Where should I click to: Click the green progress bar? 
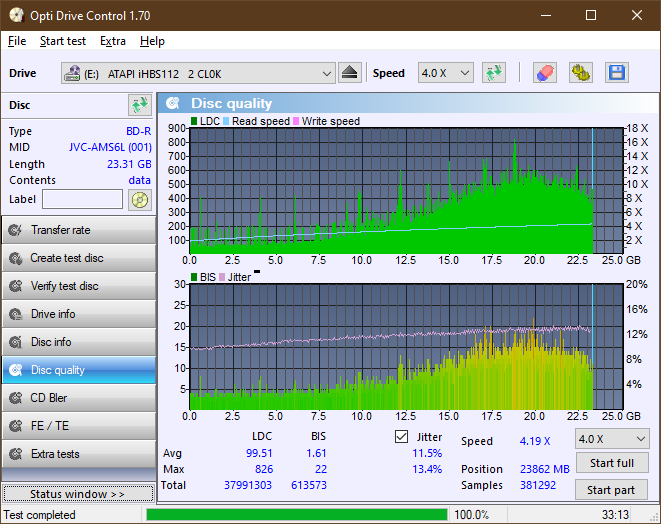[297, 515]
